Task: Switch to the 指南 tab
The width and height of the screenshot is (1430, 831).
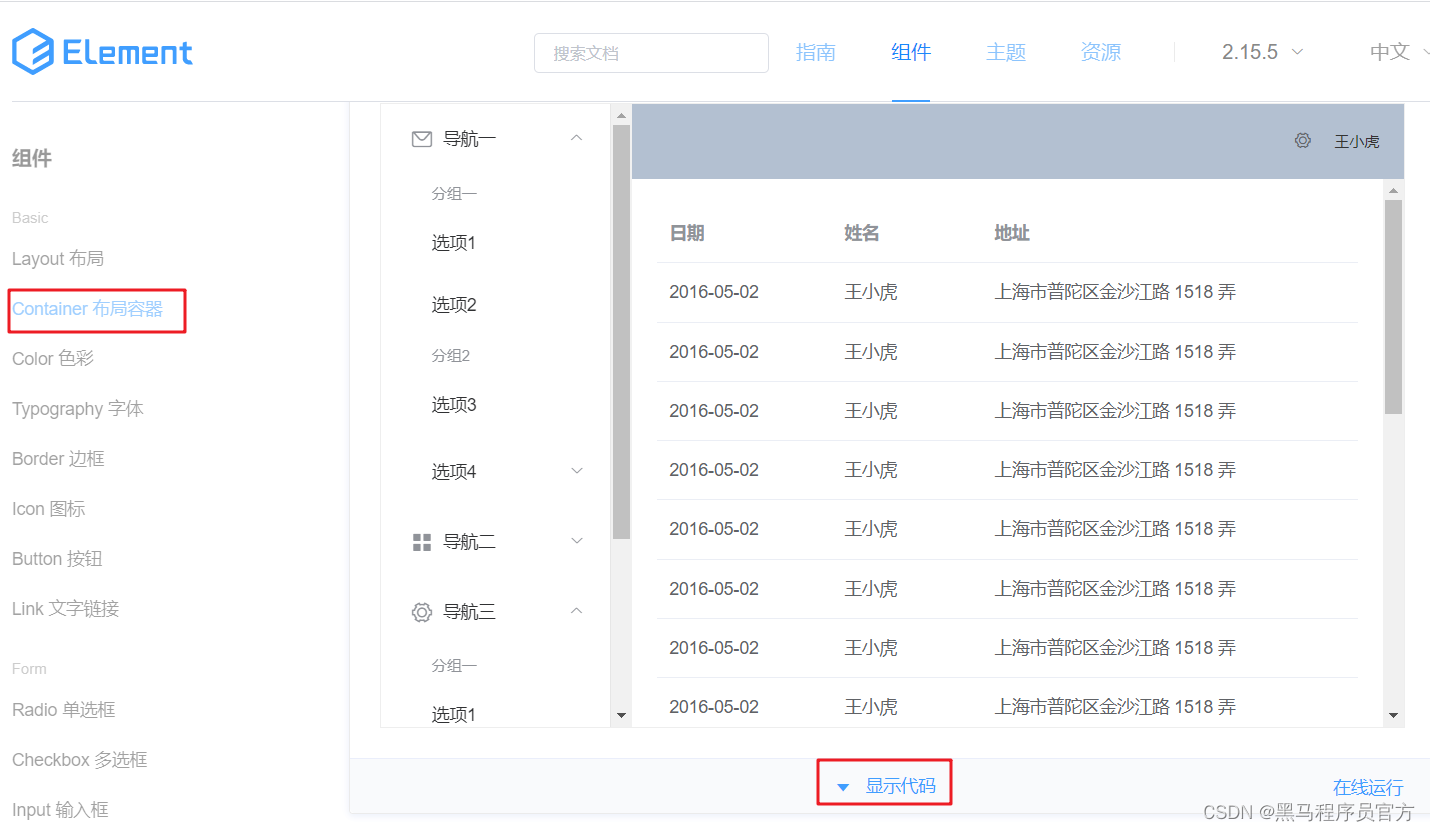Action: pyautogui.click(x=816, y=51)
